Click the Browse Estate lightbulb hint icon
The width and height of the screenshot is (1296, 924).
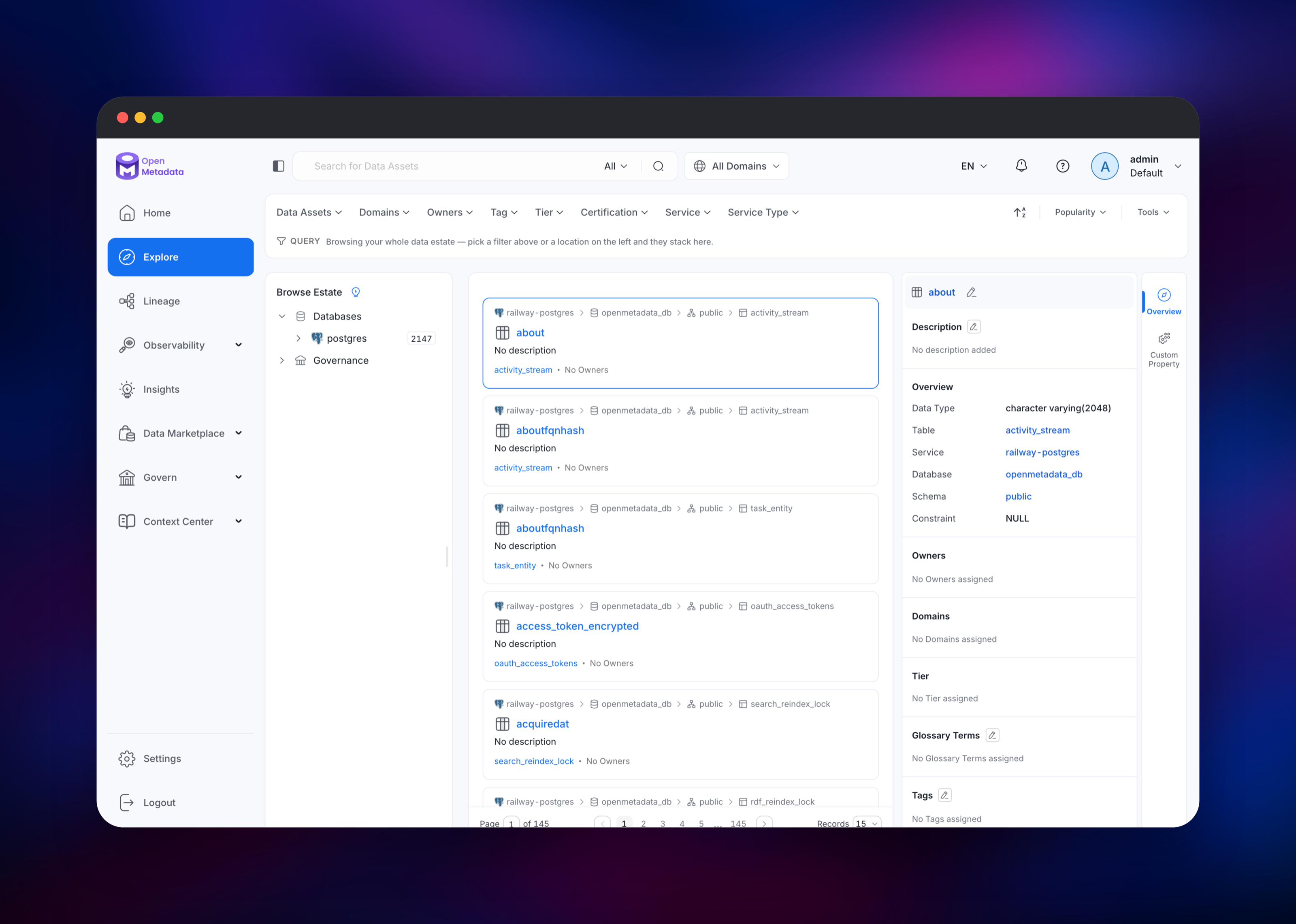click(356, 292)
